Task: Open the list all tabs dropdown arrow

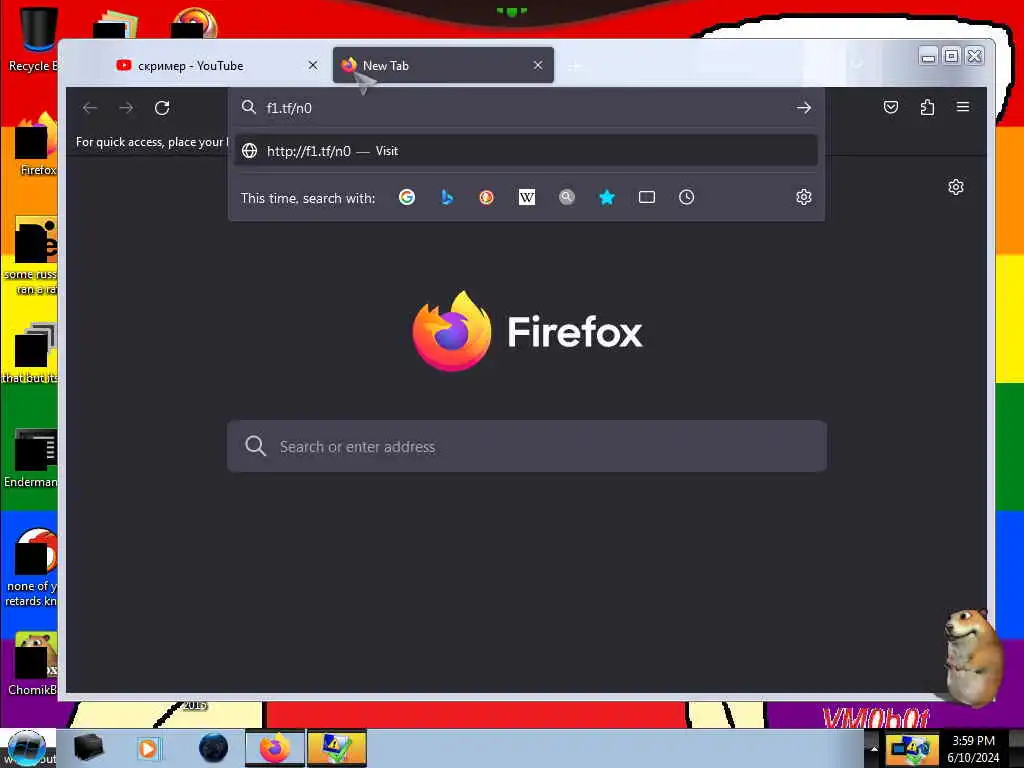Action: coord(858,65)
